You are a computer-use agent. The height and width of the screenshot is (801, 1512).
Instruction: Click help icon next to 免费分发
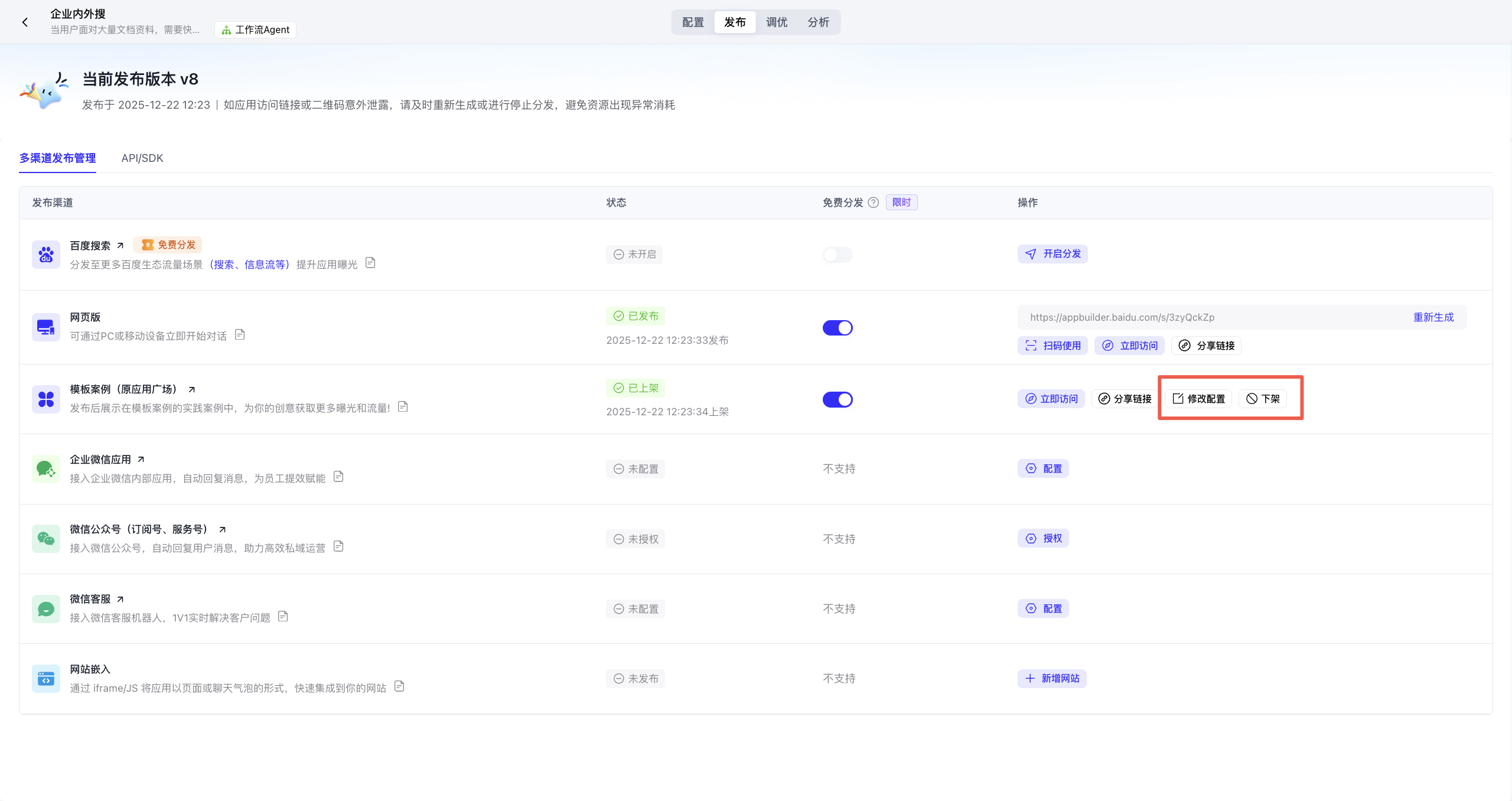[x=874, y=203]
